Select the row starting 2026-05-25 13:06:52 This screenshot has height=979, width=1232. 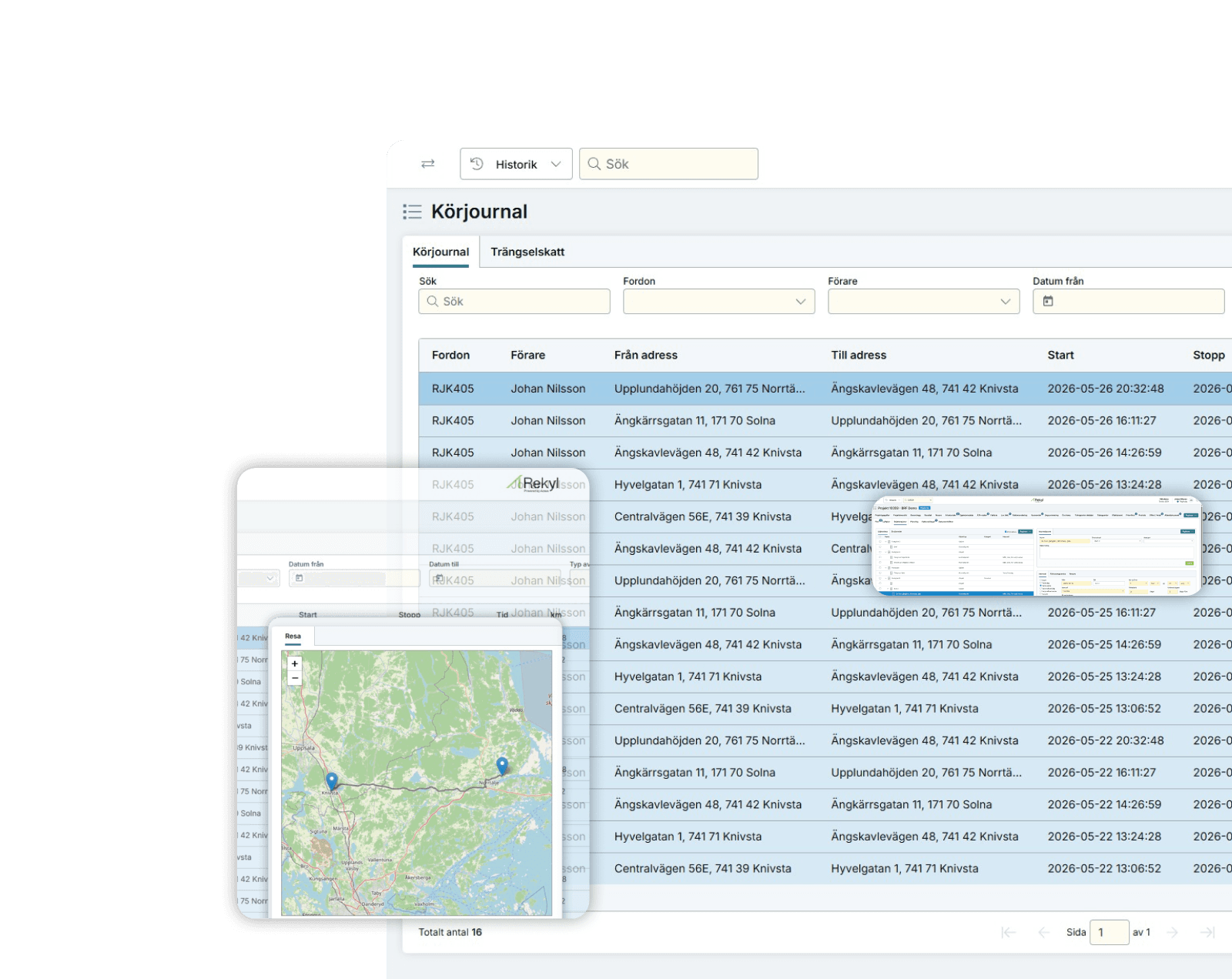click(x=825, y=709)
